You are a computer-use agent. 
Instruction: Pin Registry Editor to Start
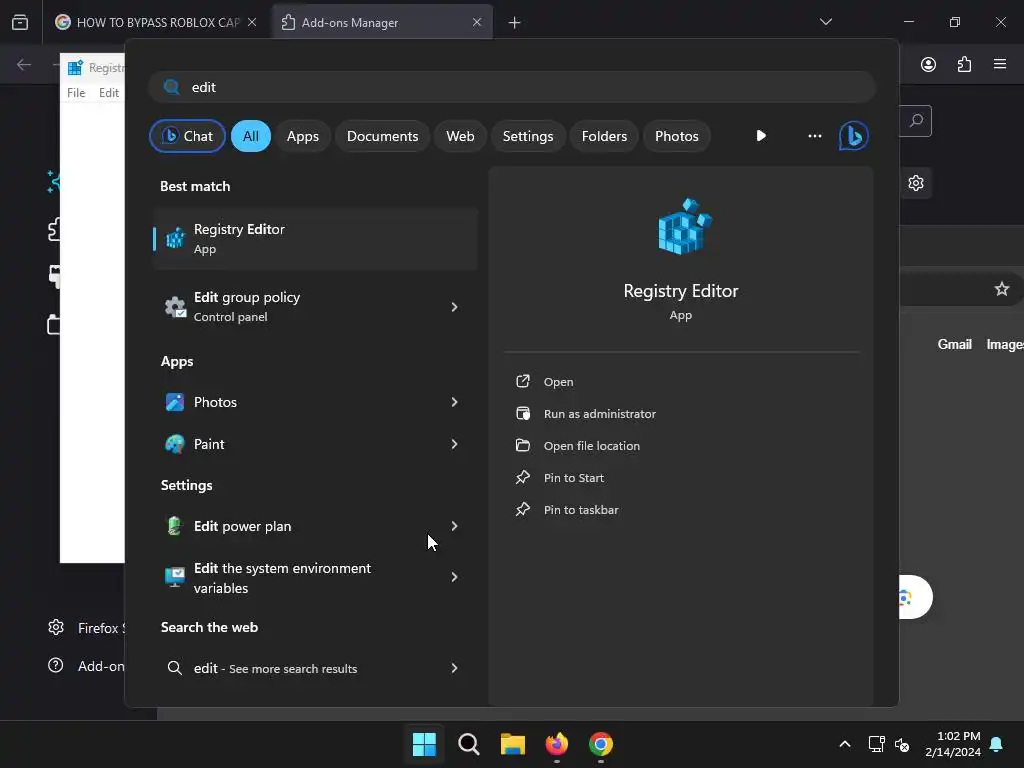click(573, 477)
